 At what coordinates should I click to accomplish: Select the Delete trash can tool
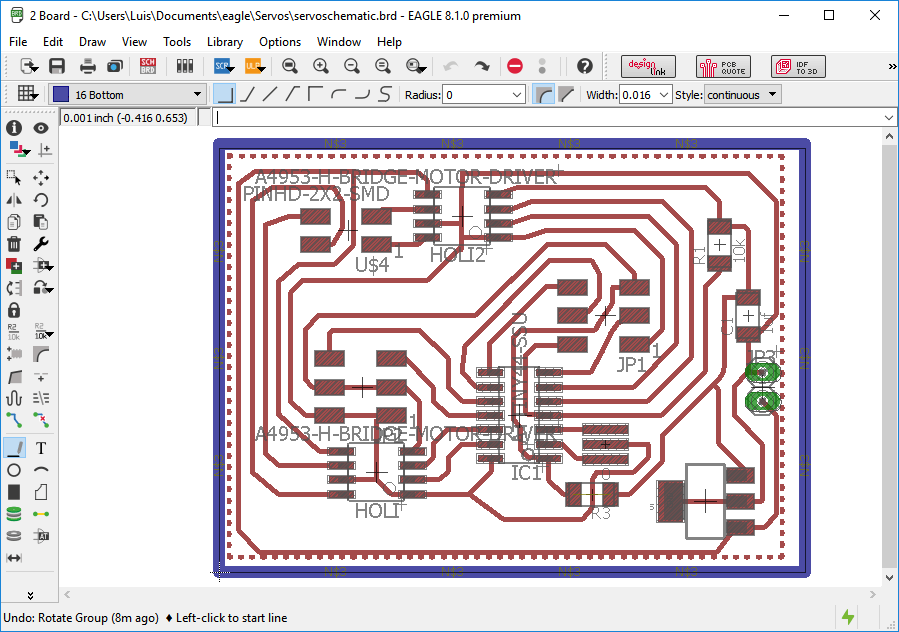[14, 244]
